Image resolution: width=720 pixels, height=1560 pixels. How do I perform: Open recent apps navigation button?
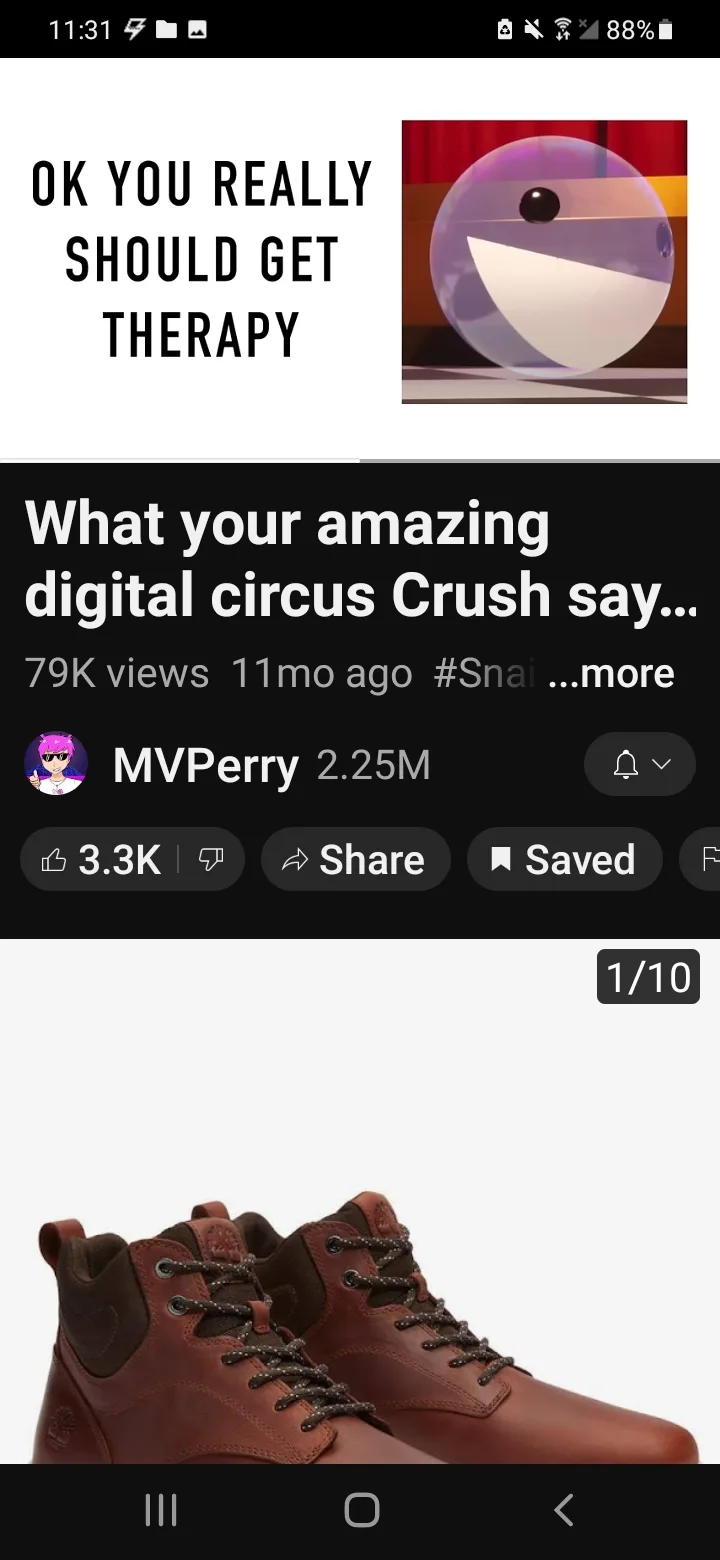(161, 1510)
